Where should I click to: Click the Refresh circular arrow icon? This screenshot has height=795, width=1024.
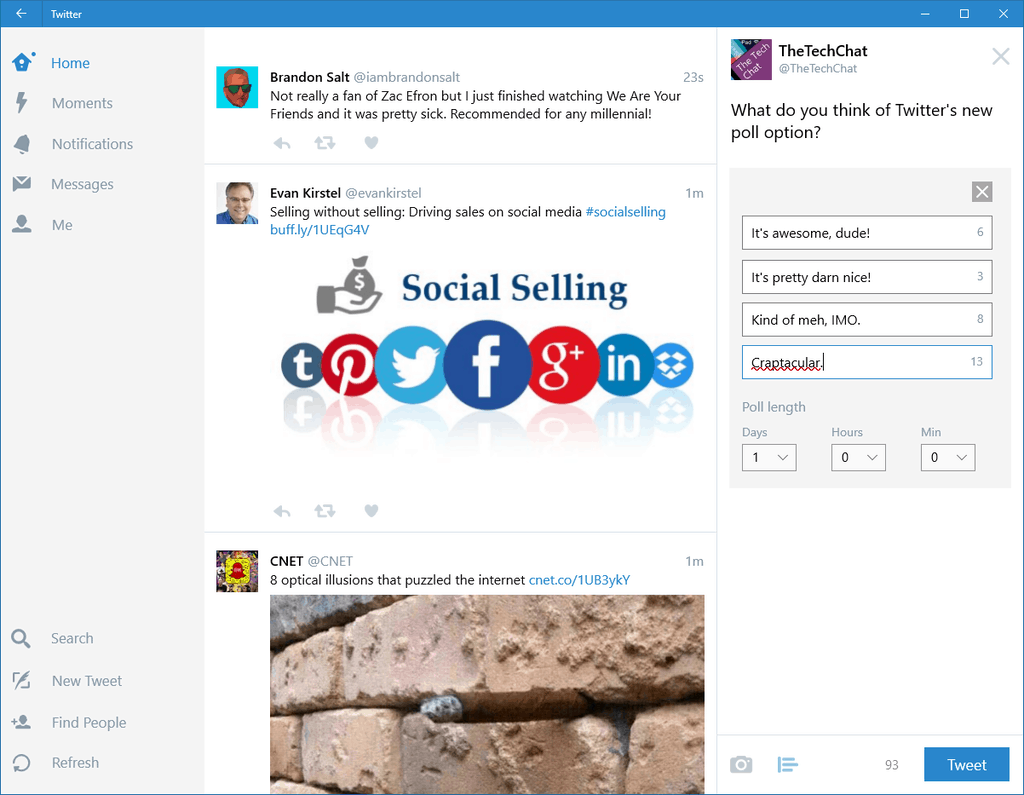click(x=21, y=763)
